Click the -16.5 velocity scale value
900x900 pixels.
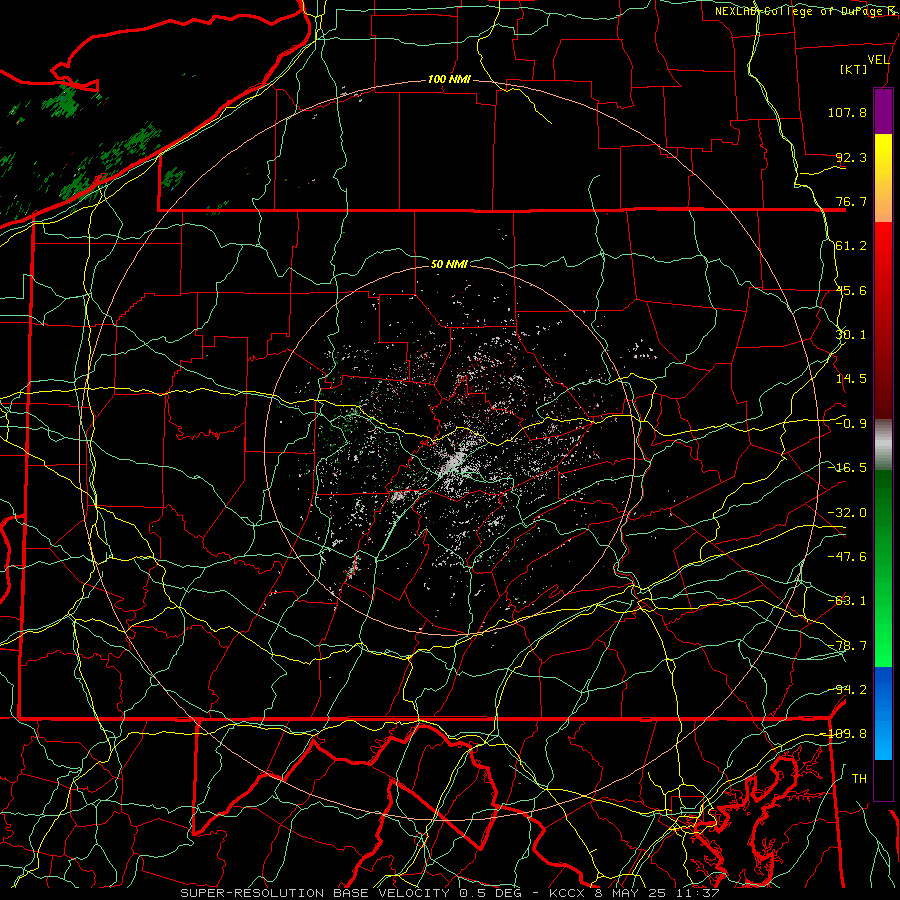847,468
